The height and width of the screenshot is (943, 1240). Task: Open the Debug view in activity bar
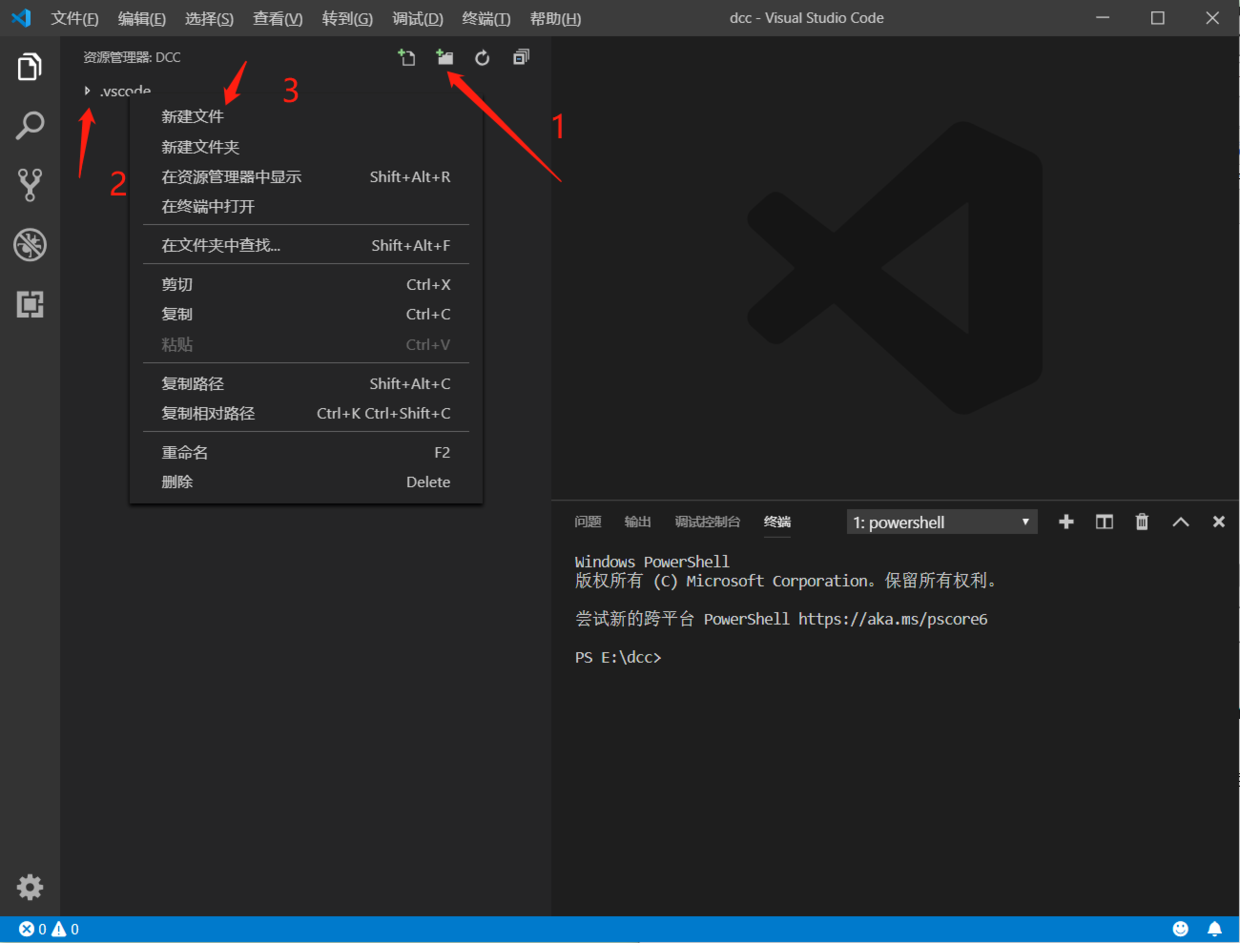tap(30, 245)
